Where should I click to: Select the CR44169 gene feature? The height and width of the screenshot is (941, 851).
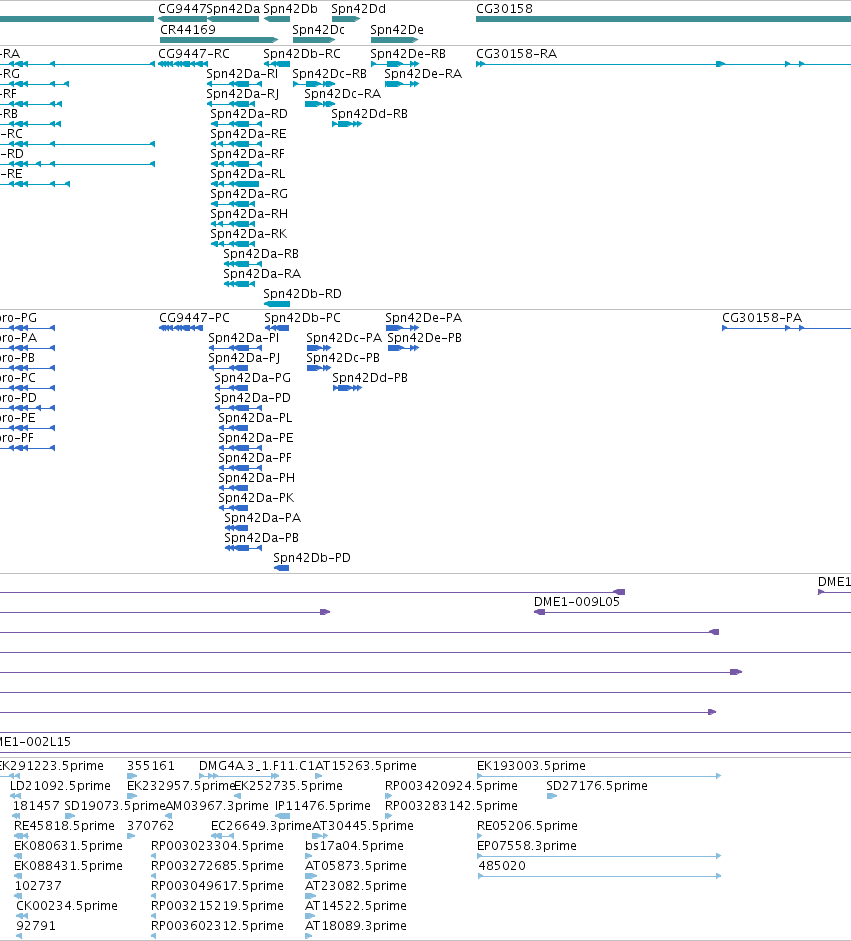(x=219, y=40)
